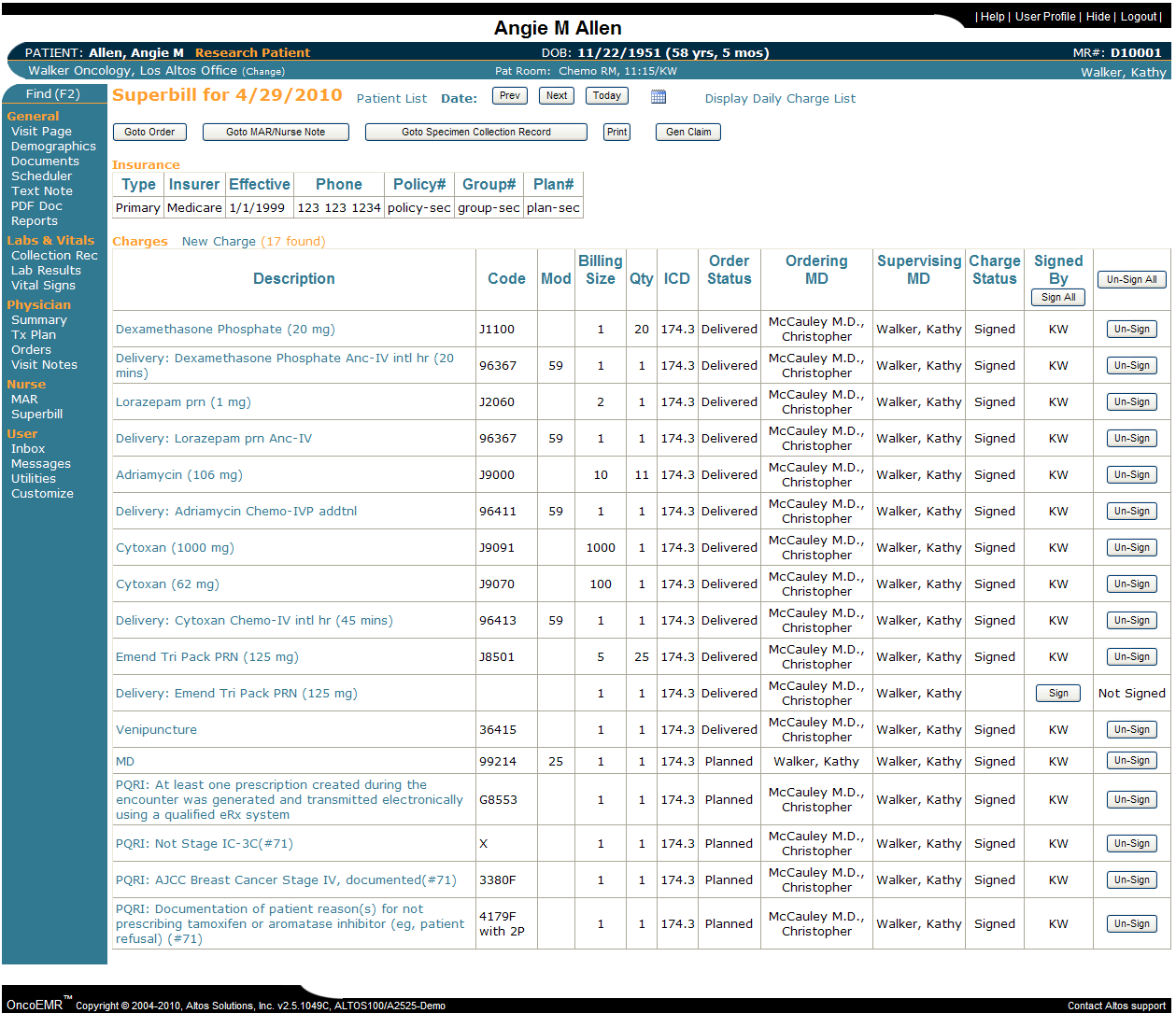Click Un-Sign All above the charge list
Viewport: 1176px width, 1027px height.
point(1131,279)
